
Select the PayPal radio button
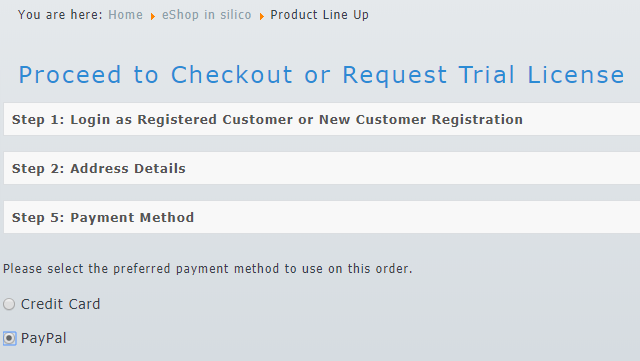click(x=9, y=339)
